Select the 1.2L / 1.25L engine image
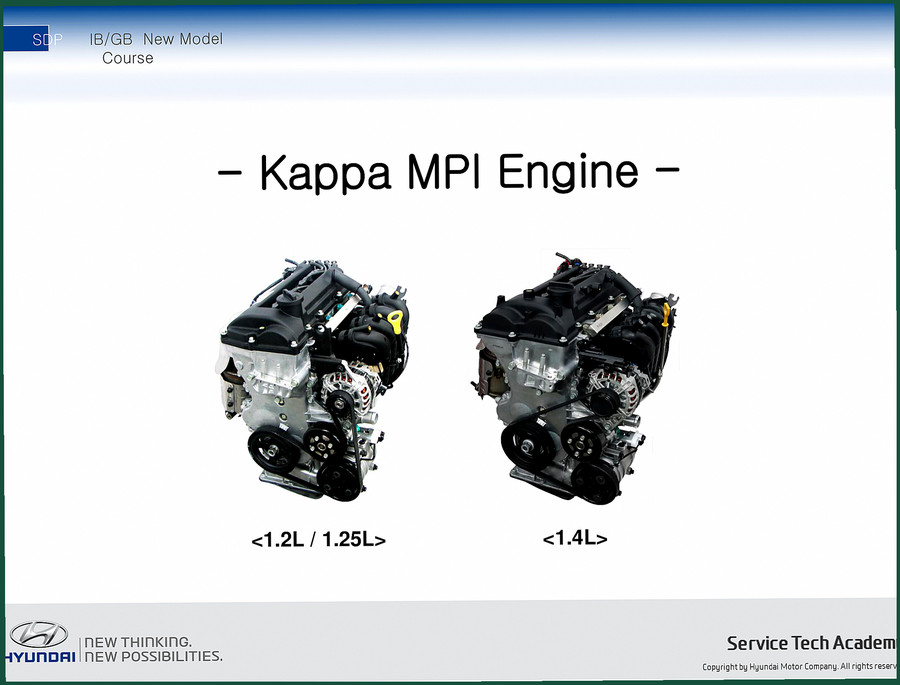 tap(314, 380)
